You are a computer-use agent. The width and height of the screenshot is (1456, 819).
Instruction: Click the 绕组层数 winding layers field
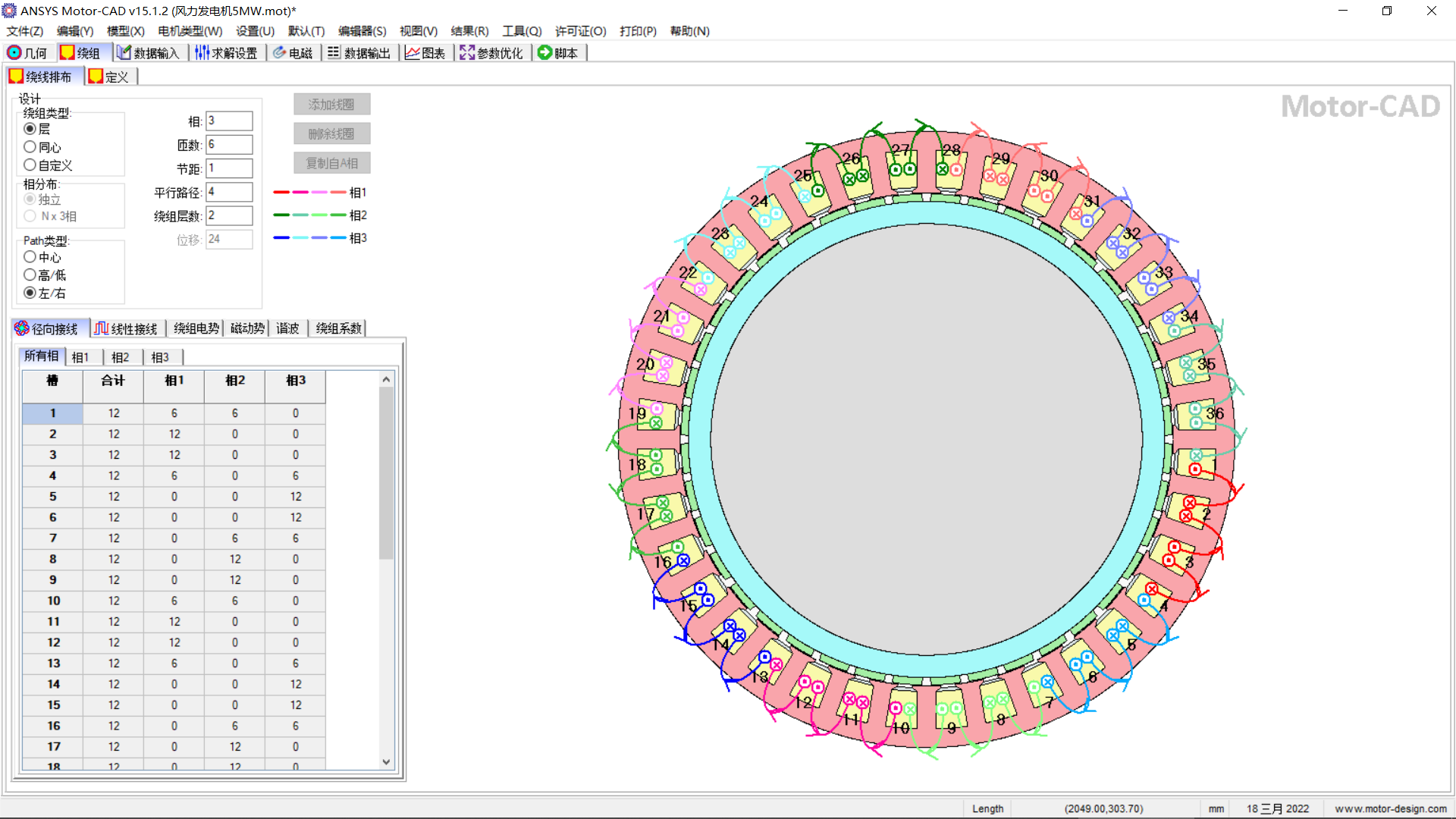click(x=229, y=215)
